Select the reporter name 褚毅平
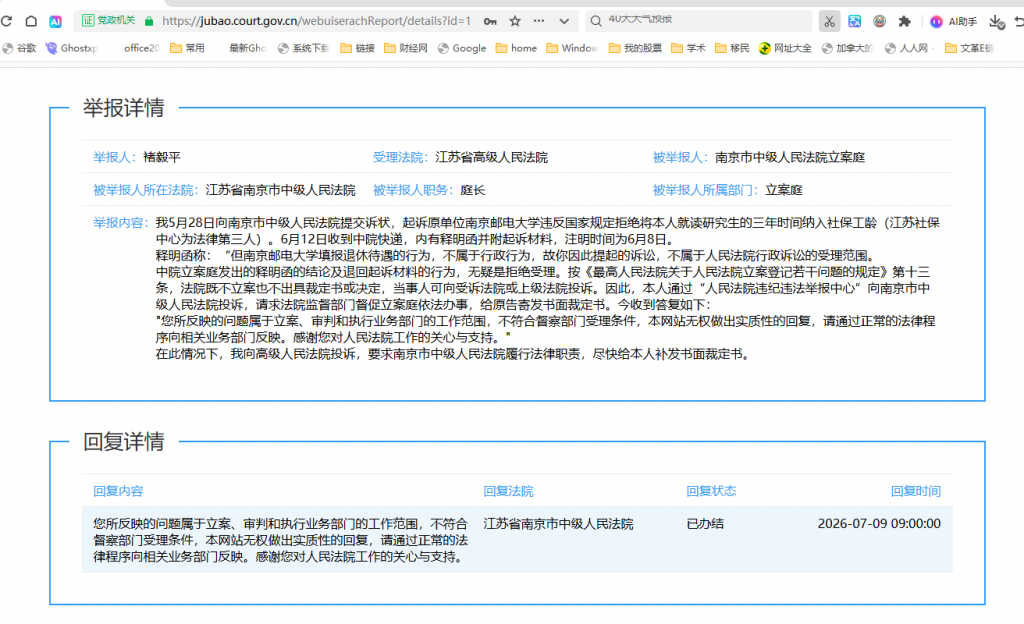Image resolution: width=1024 pixels, height=624 pixels. pyautogui.click(x=162, y=157)
